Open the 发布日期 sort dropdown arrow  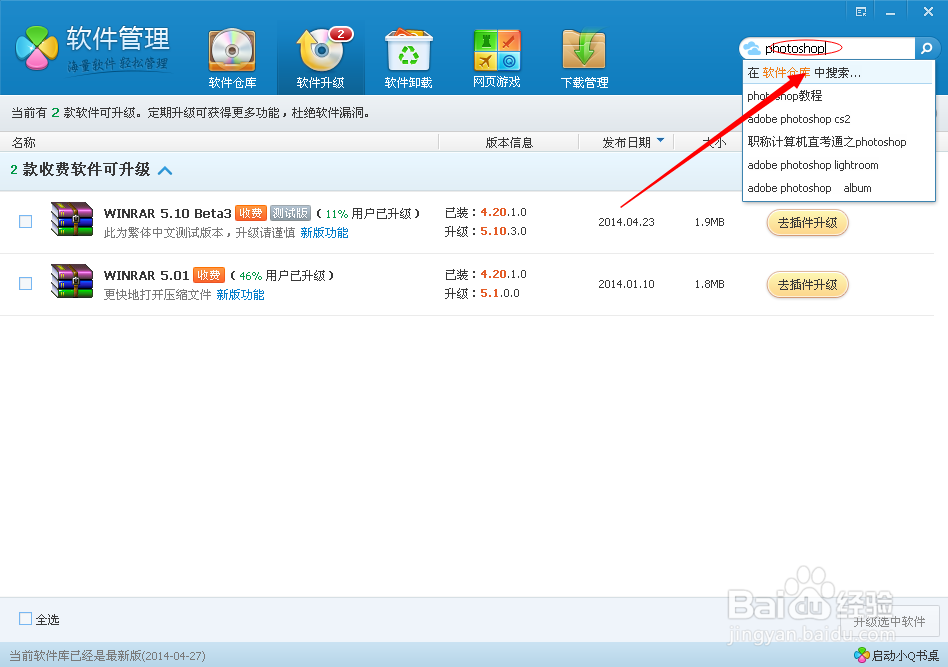pyautogui.click(x=662, y=141)
